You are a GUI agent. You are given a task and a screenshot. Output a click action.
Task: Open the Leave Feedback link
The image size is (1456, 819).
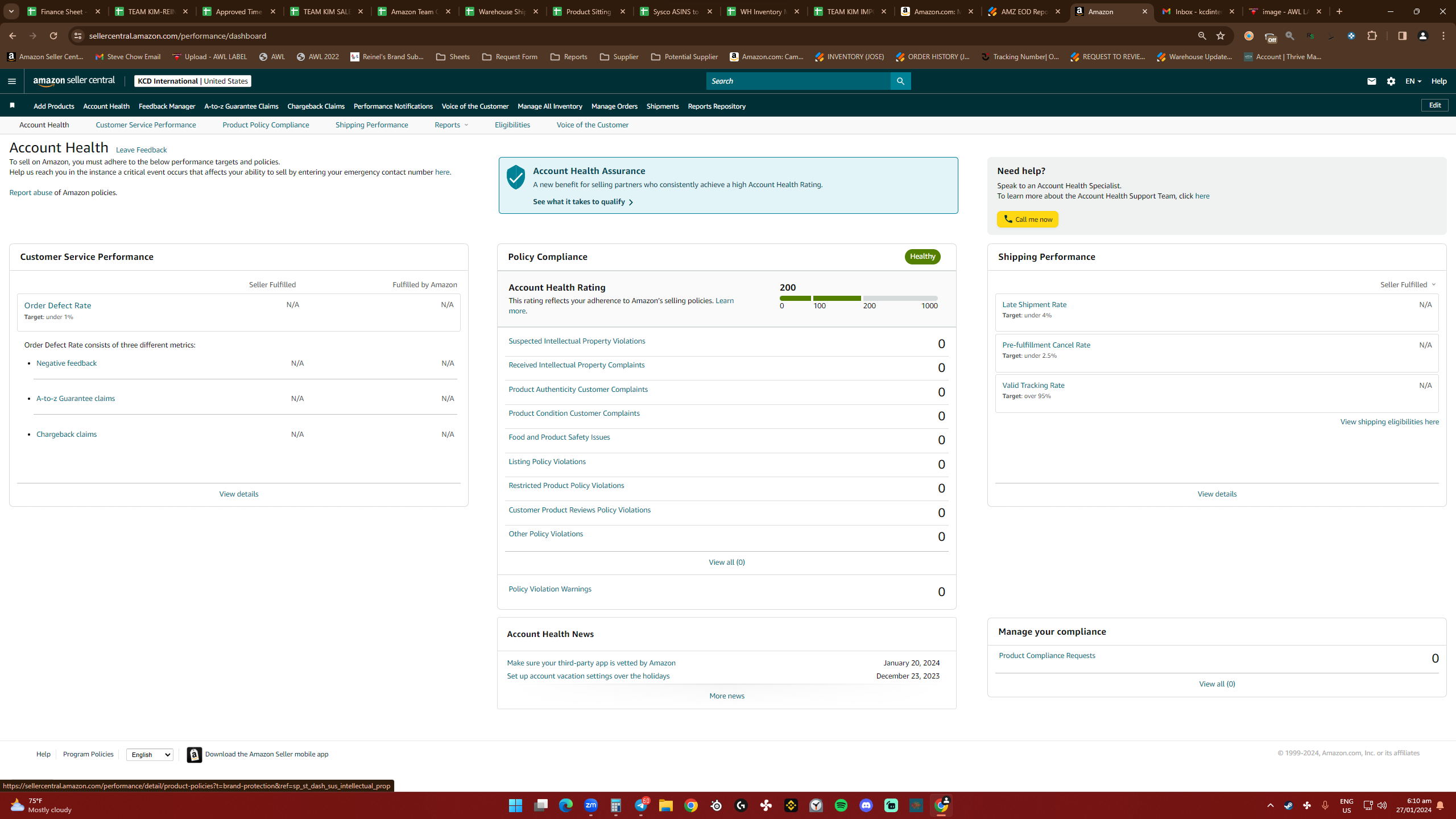point(141,150)
